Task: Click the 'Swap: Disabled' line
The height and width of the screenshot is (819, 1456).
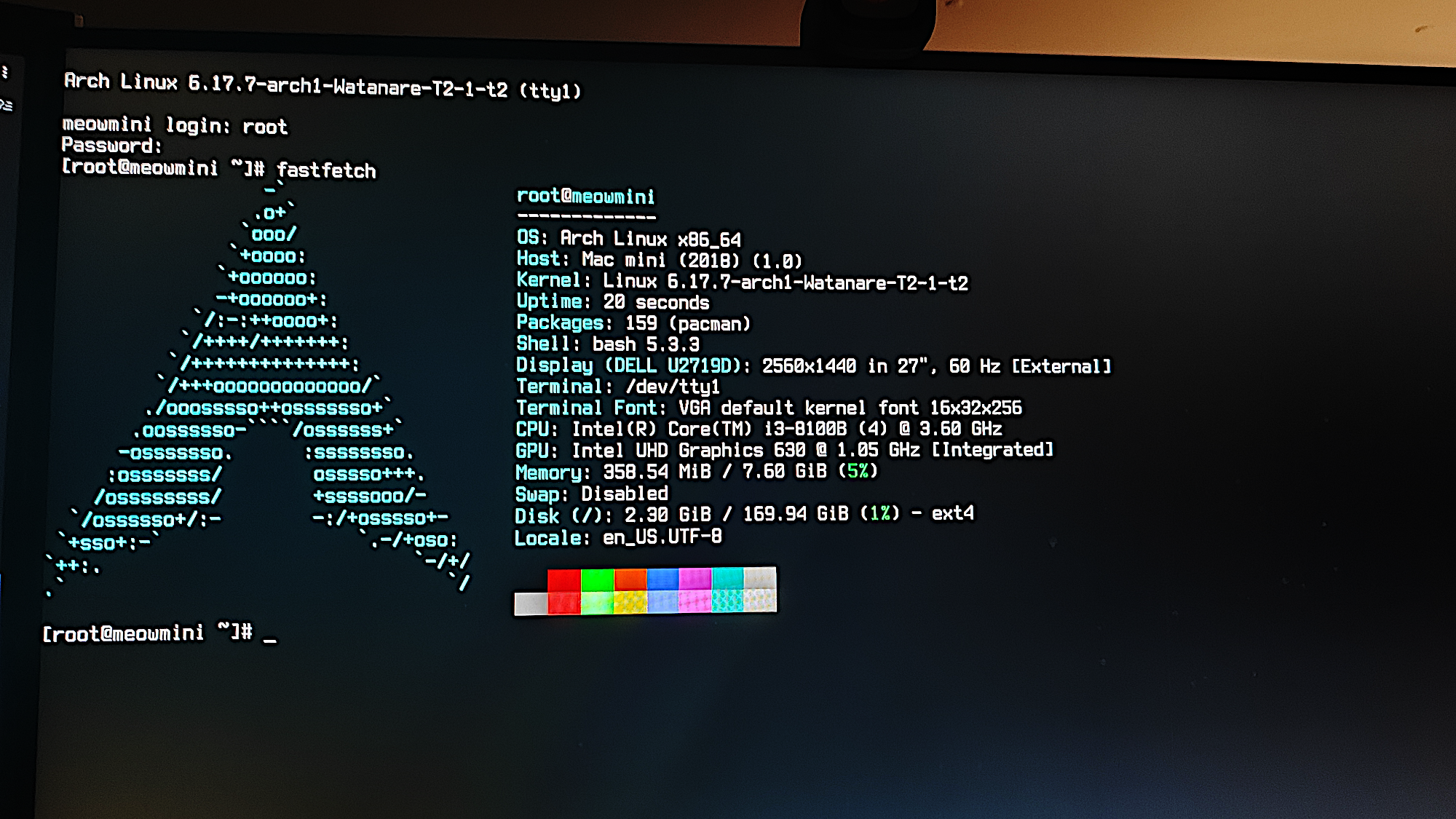Action: pyautogui.click(x=591, y=494)
